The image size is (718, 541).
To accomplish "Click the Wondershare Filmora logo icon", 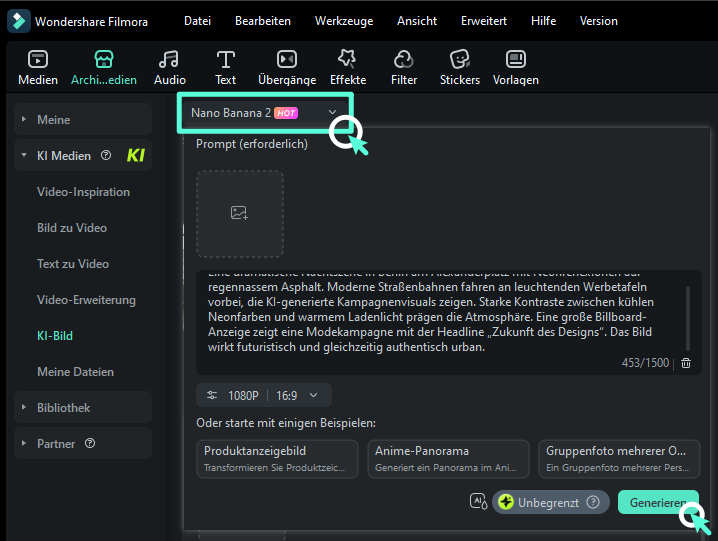I will coord(19,21).
